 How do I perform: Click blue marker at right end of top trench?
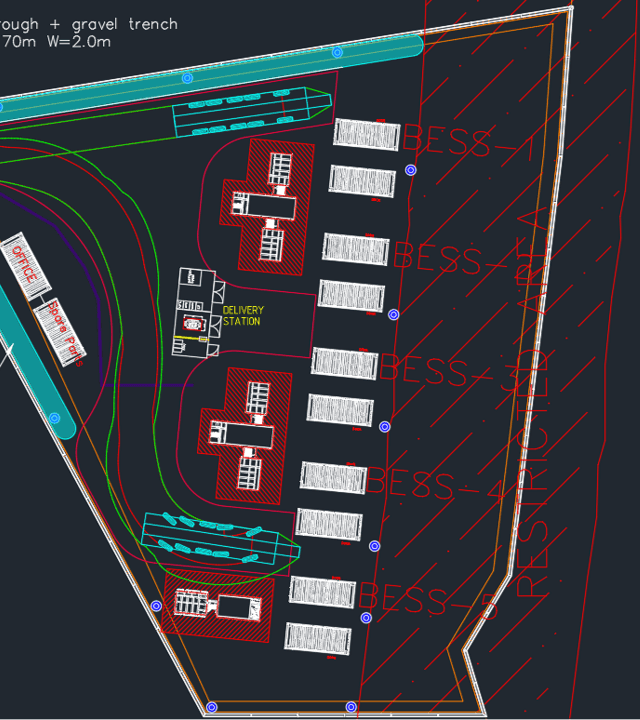[x=337, y=52]
